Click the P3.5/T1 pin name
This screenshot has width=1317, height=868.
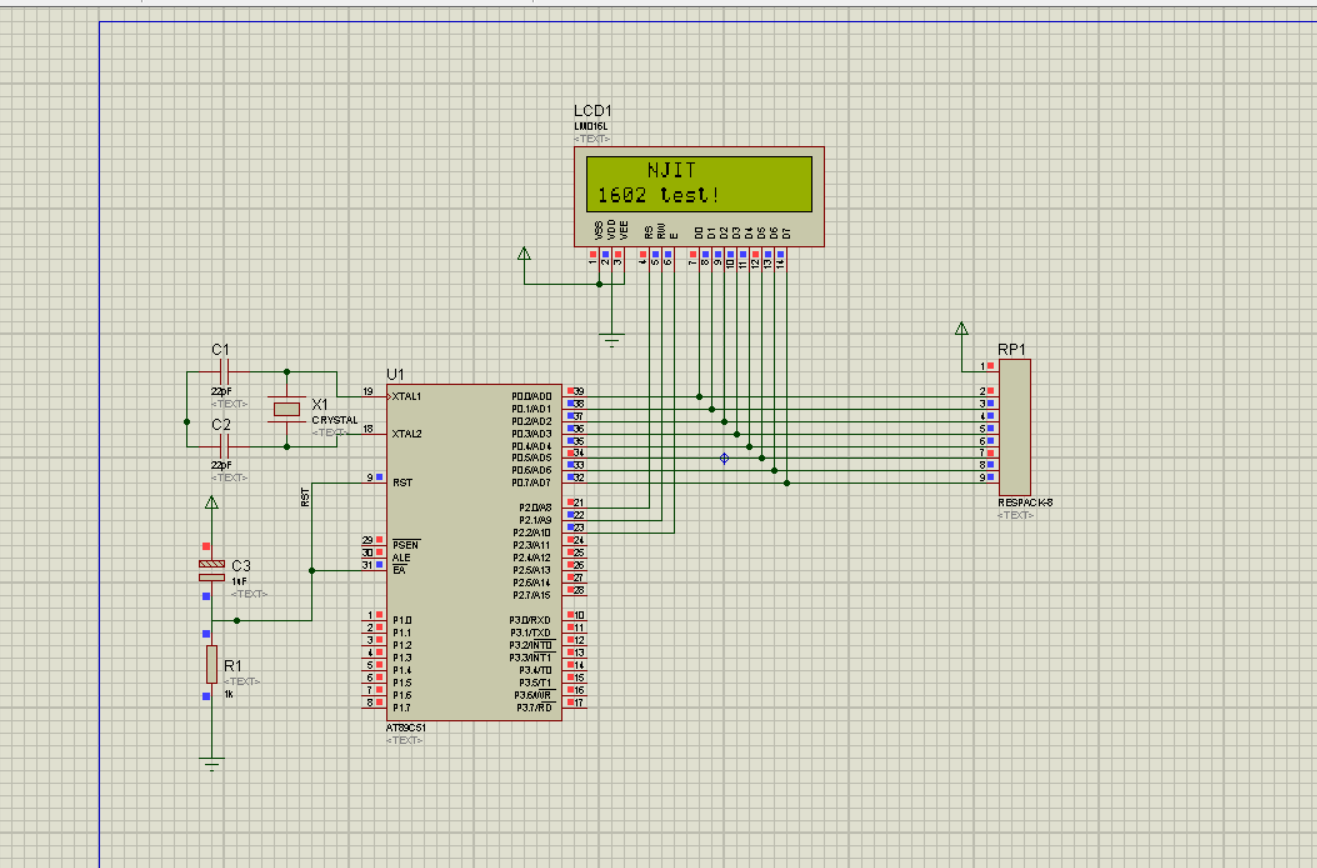(x=535, y=681)
